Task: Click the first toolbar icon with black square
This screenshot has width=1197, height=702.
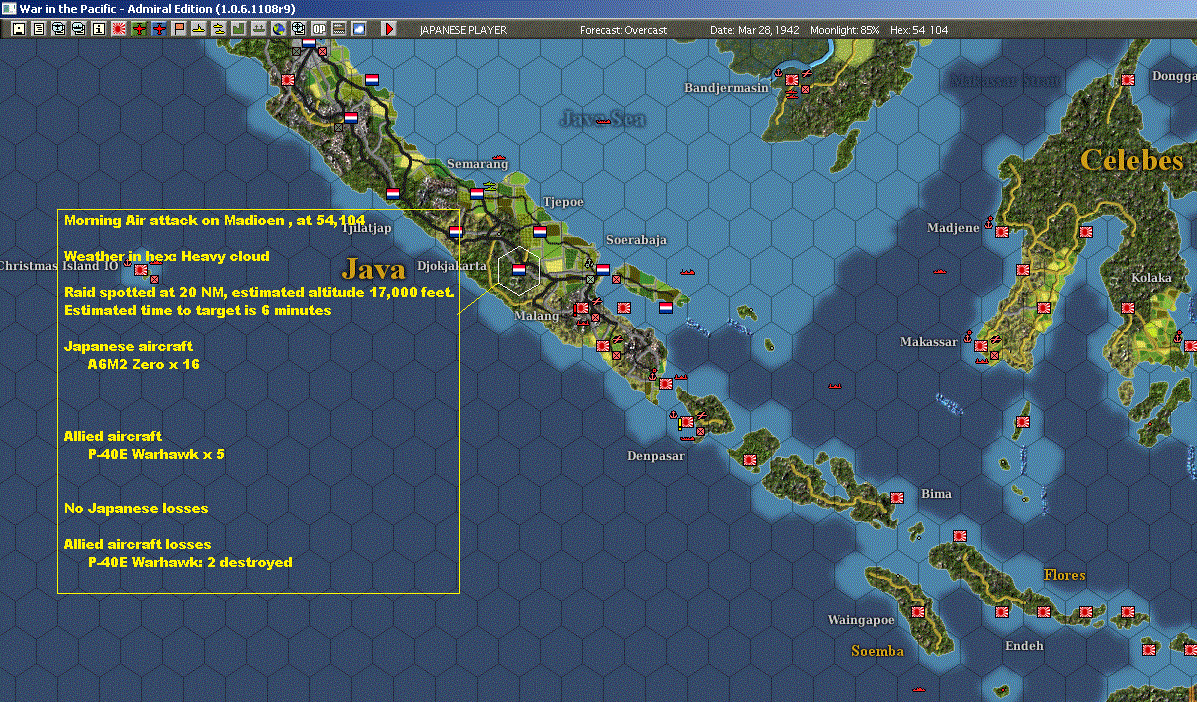Action: point(19,29)
